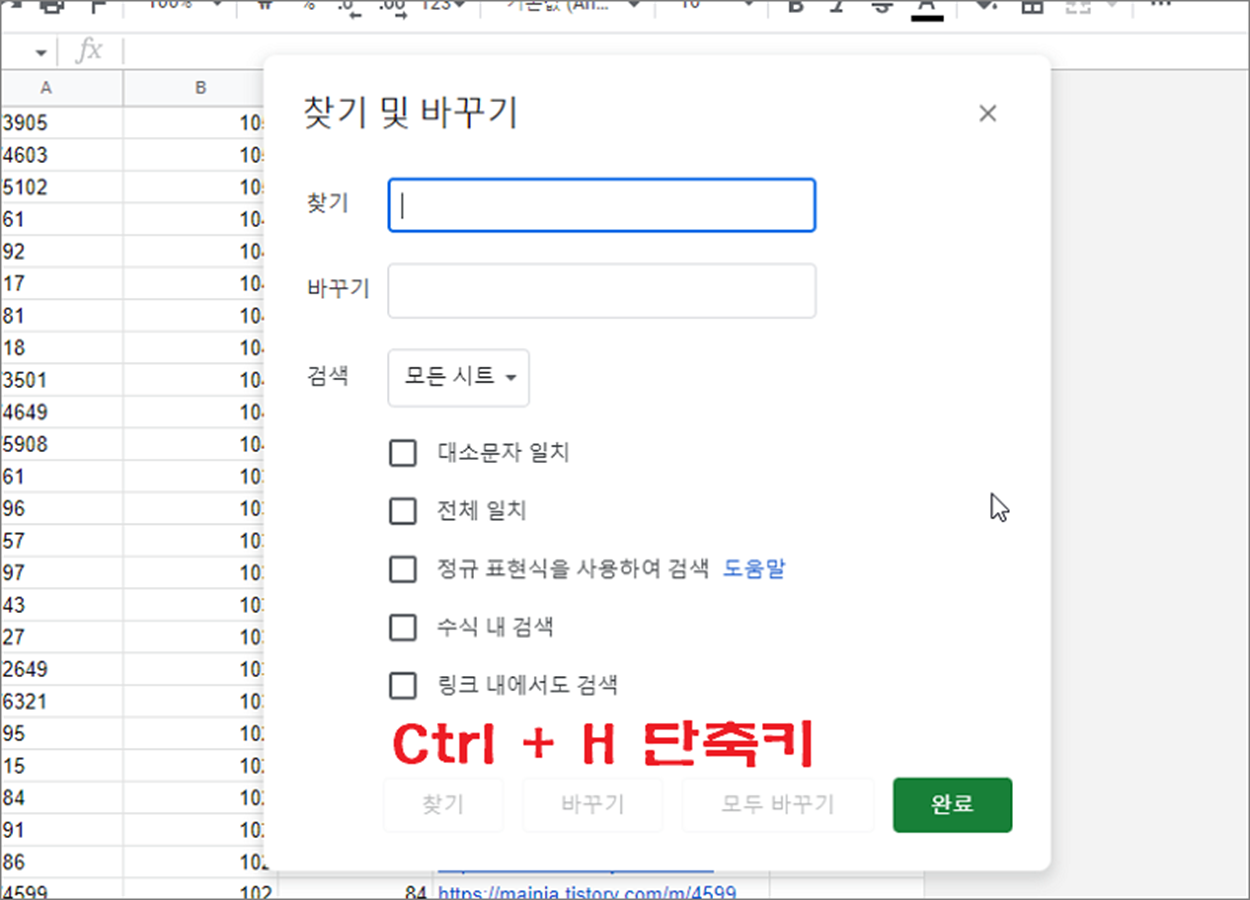Select cell containing 4649

pyautogui.click(x=62, y=412)
